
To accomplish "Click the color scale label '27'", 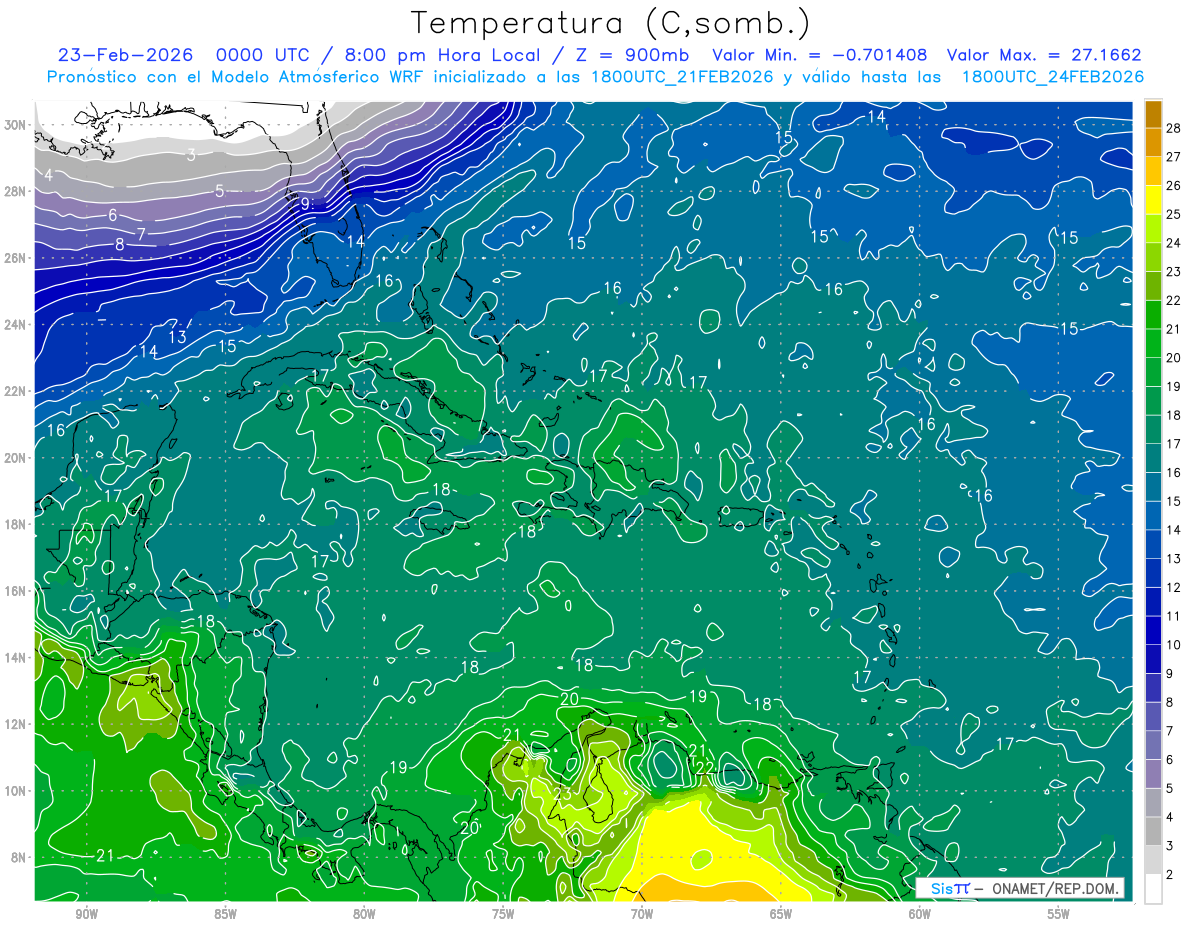I will coord(1174,157).
